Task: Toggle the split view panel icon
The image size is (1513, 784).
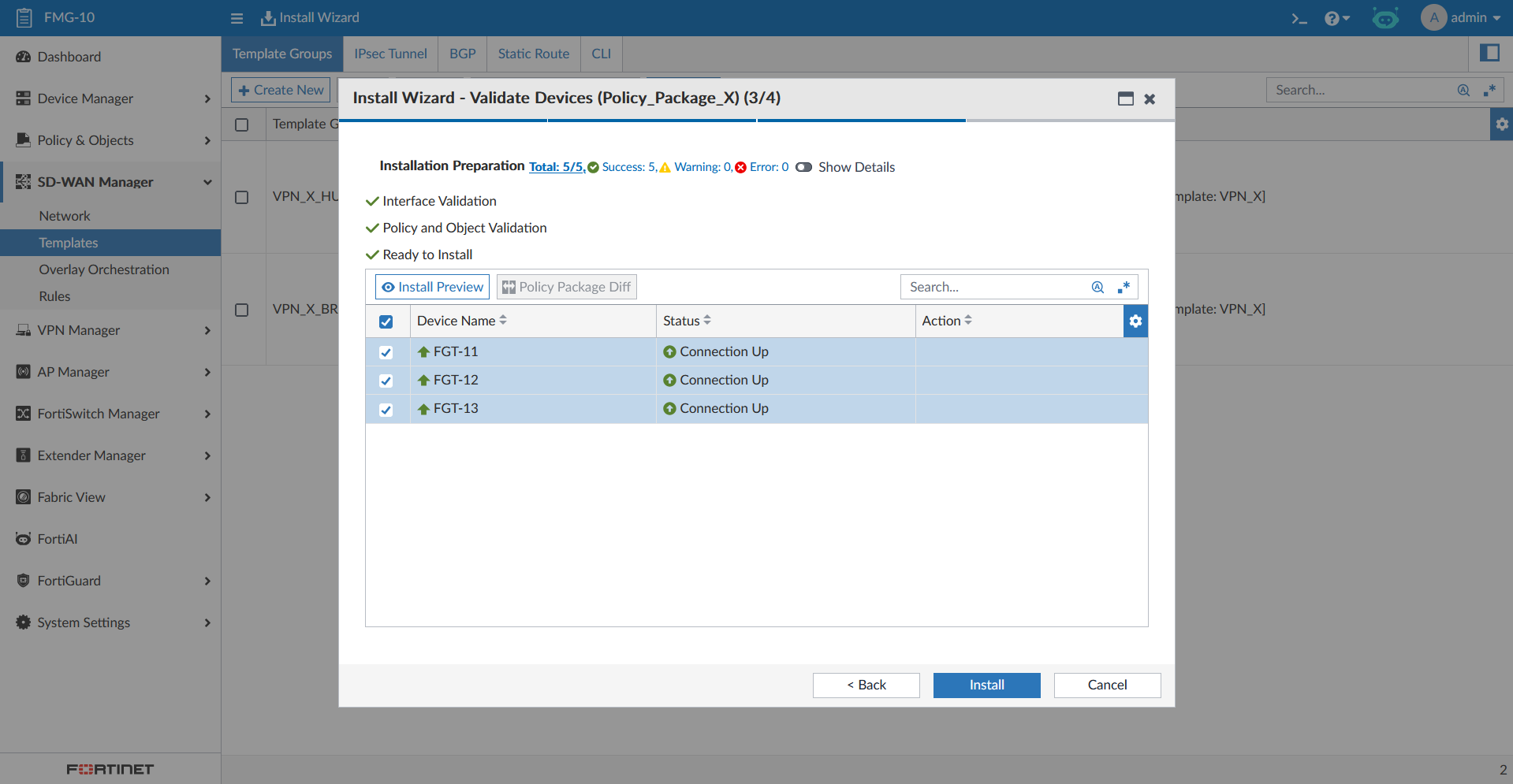Action: coord(1489,53)
